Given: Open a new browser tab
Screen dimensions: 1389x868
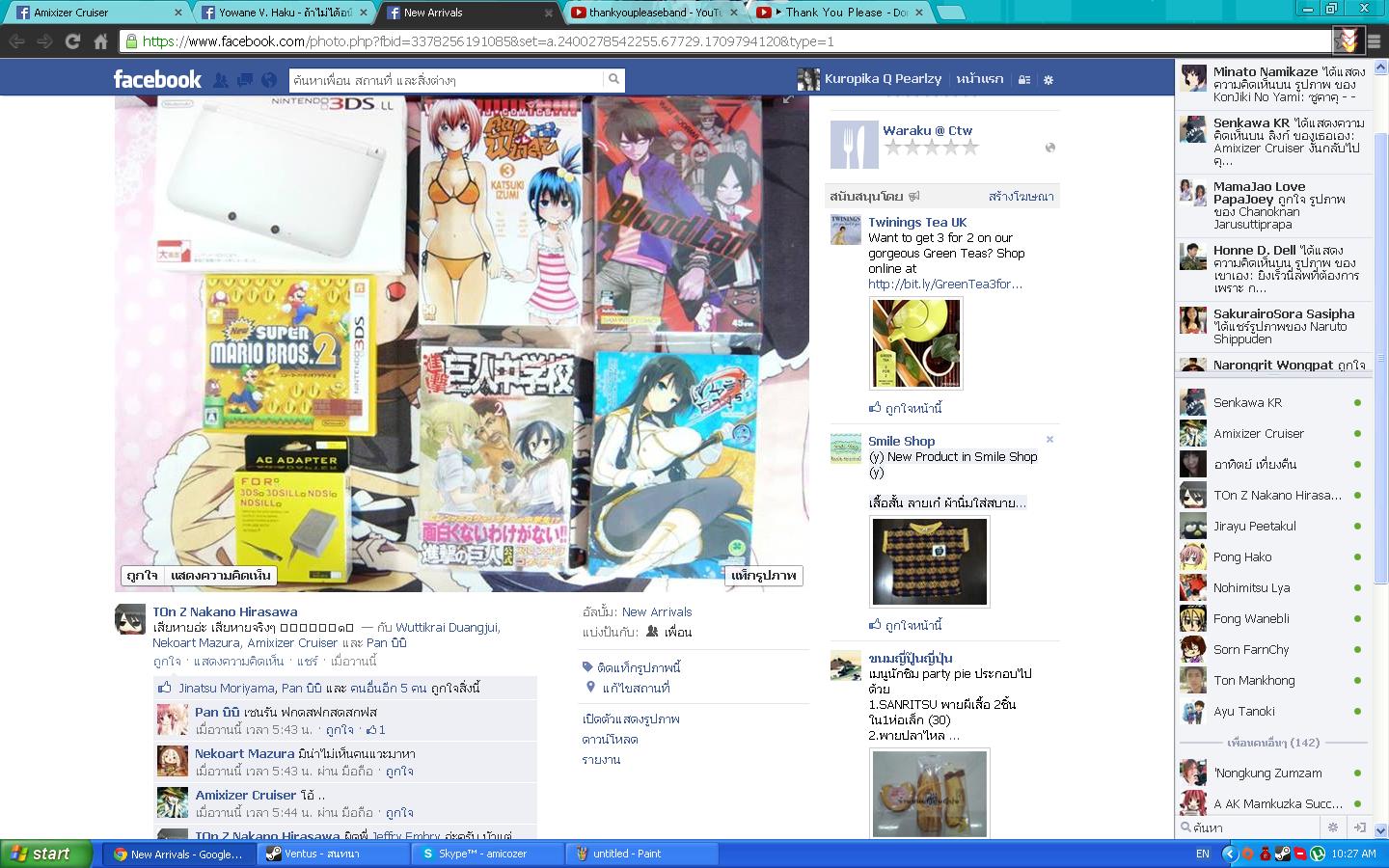Looking at the screenshot, I should click(951, 13).
